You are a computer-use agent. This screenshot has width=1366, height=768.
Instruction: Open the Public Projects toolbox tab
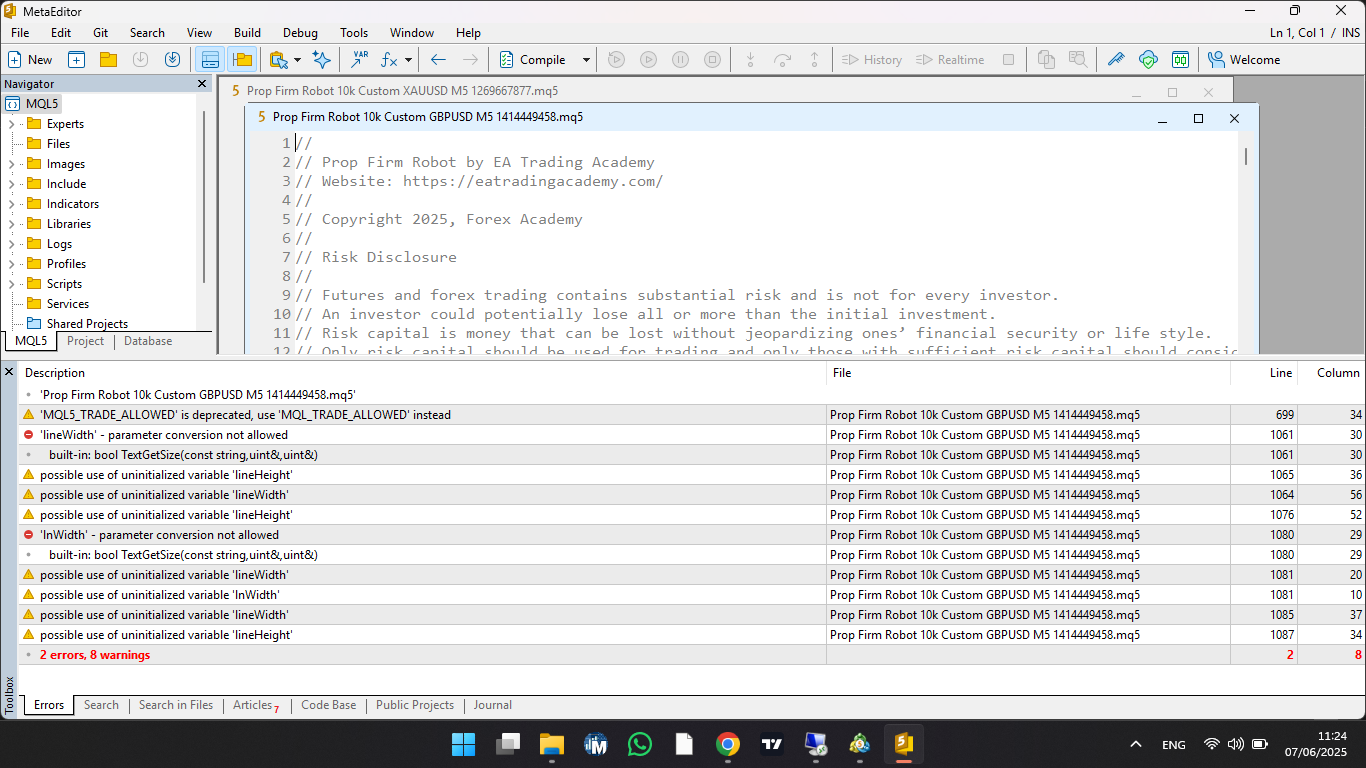[x=415, y=705]
